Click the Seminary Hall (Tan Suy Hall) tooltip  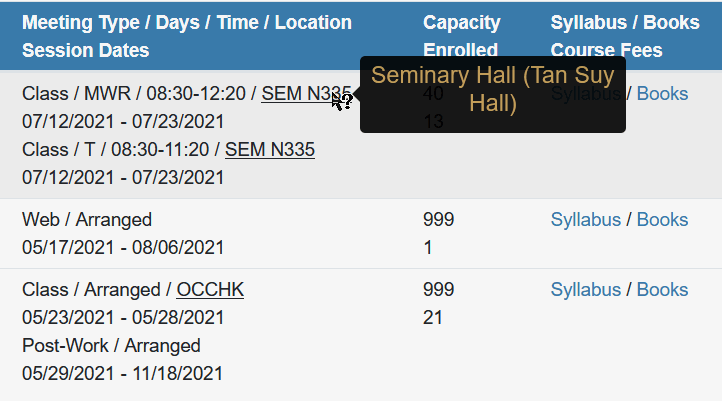click(x=493, y=94)
